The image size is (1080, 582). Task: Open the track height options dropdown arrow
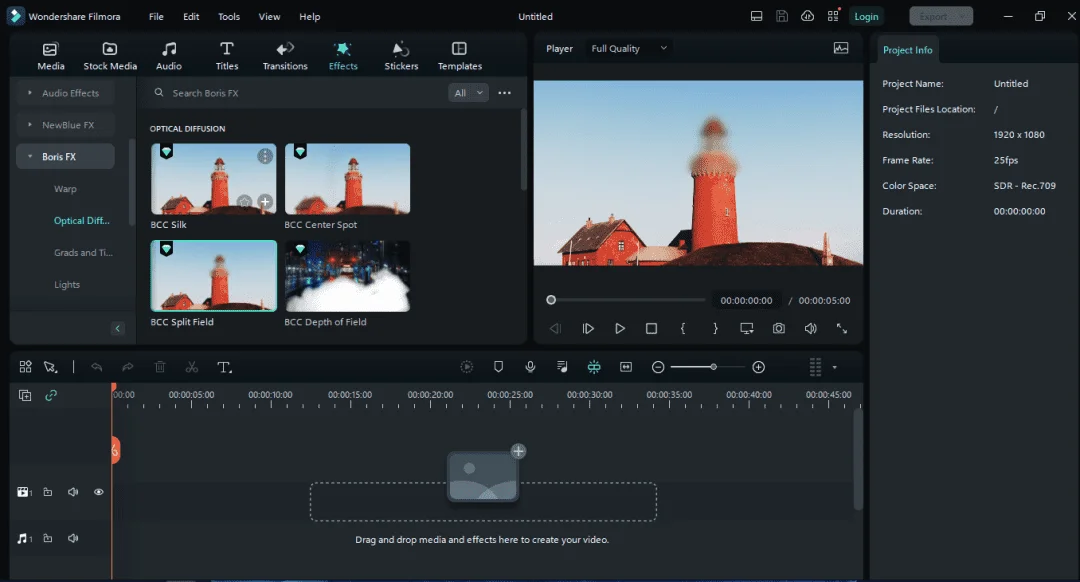click(x=834, y=367)
